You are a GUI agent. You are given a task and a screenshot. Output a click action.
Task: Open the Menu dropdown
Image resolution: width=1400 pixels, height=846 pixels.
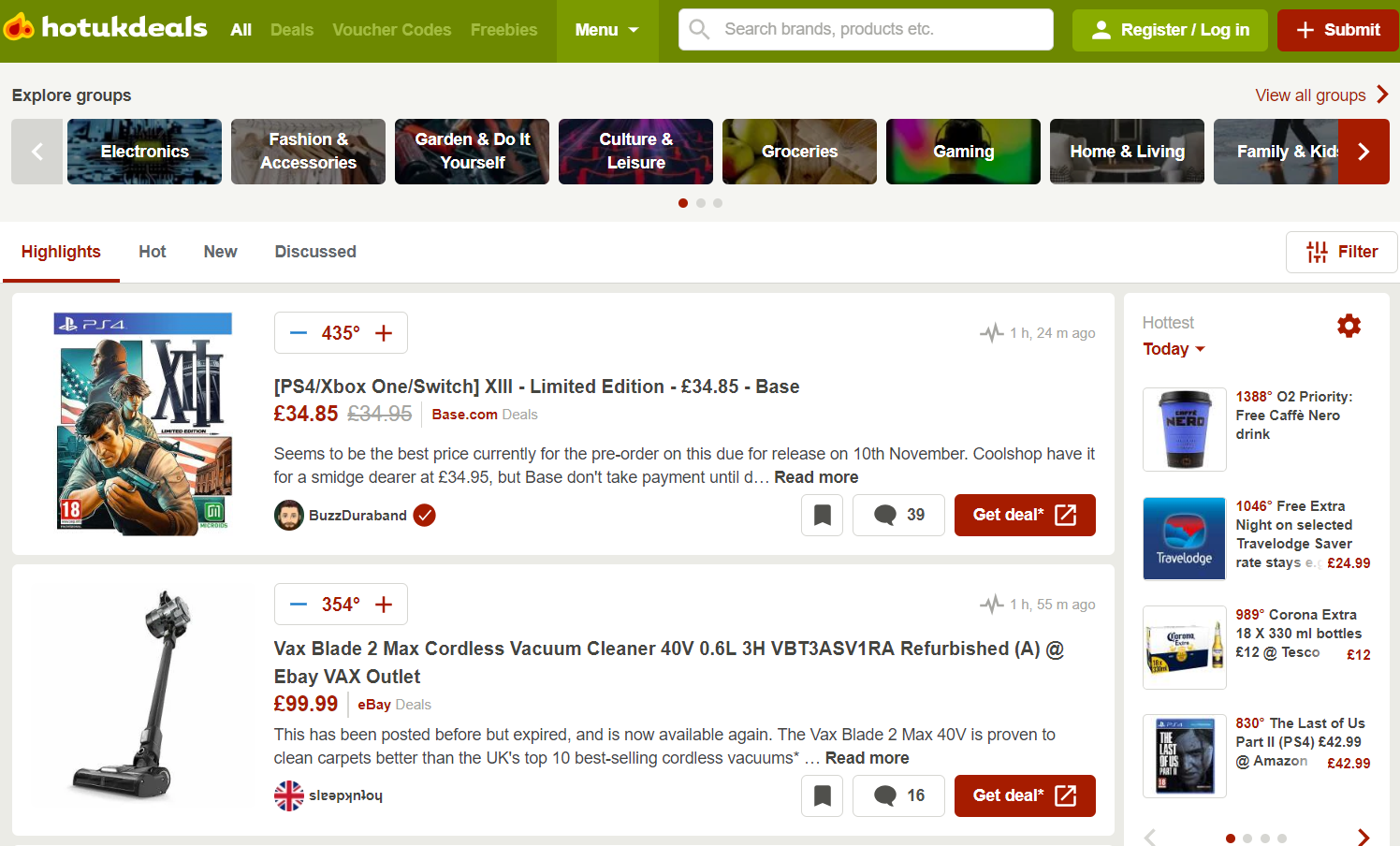(x=607, y=31)
